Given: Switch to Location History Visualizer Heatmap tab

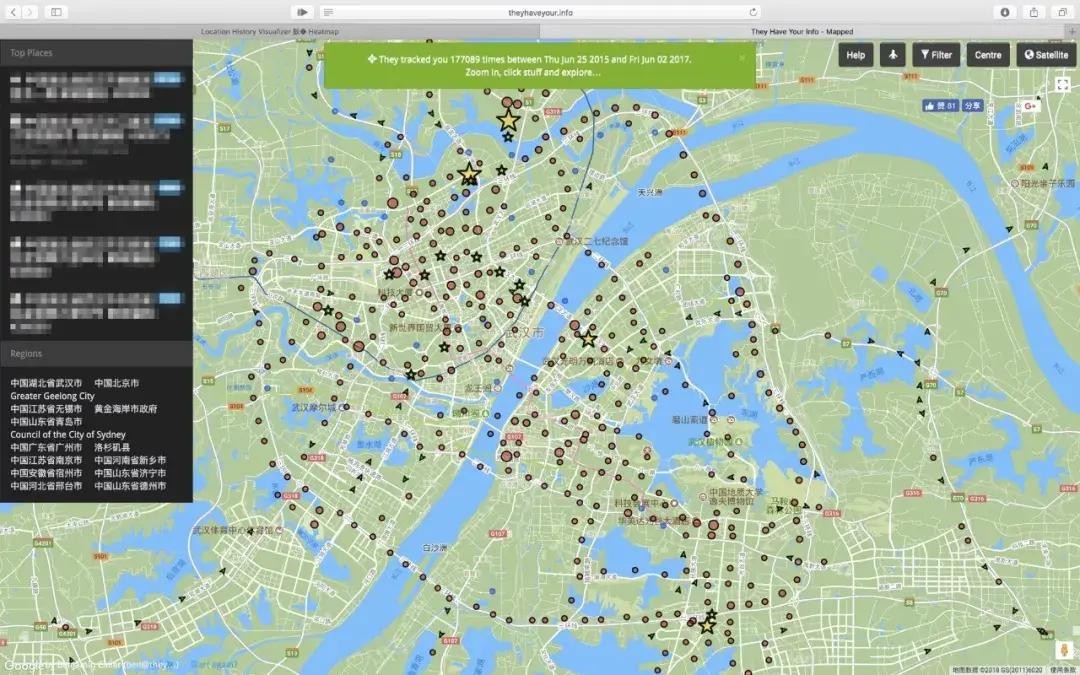Looking at the screenshot, I should pos(270,31).
